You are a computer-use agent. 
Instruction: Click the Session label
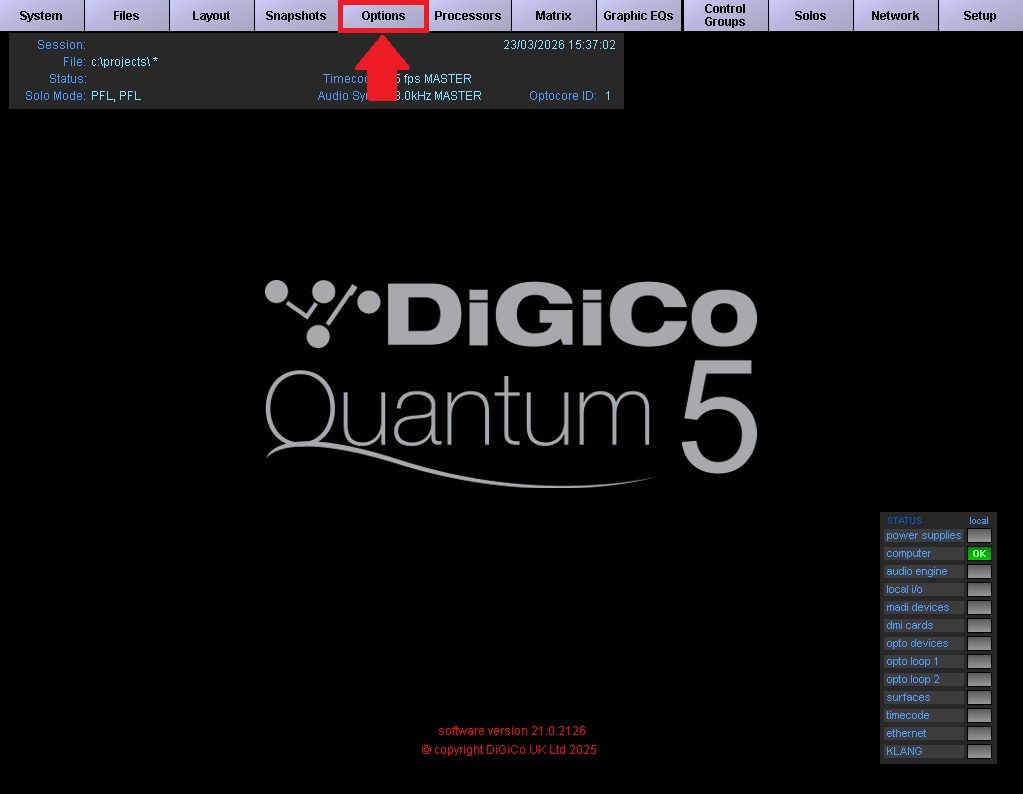click(x=61, y=45)
